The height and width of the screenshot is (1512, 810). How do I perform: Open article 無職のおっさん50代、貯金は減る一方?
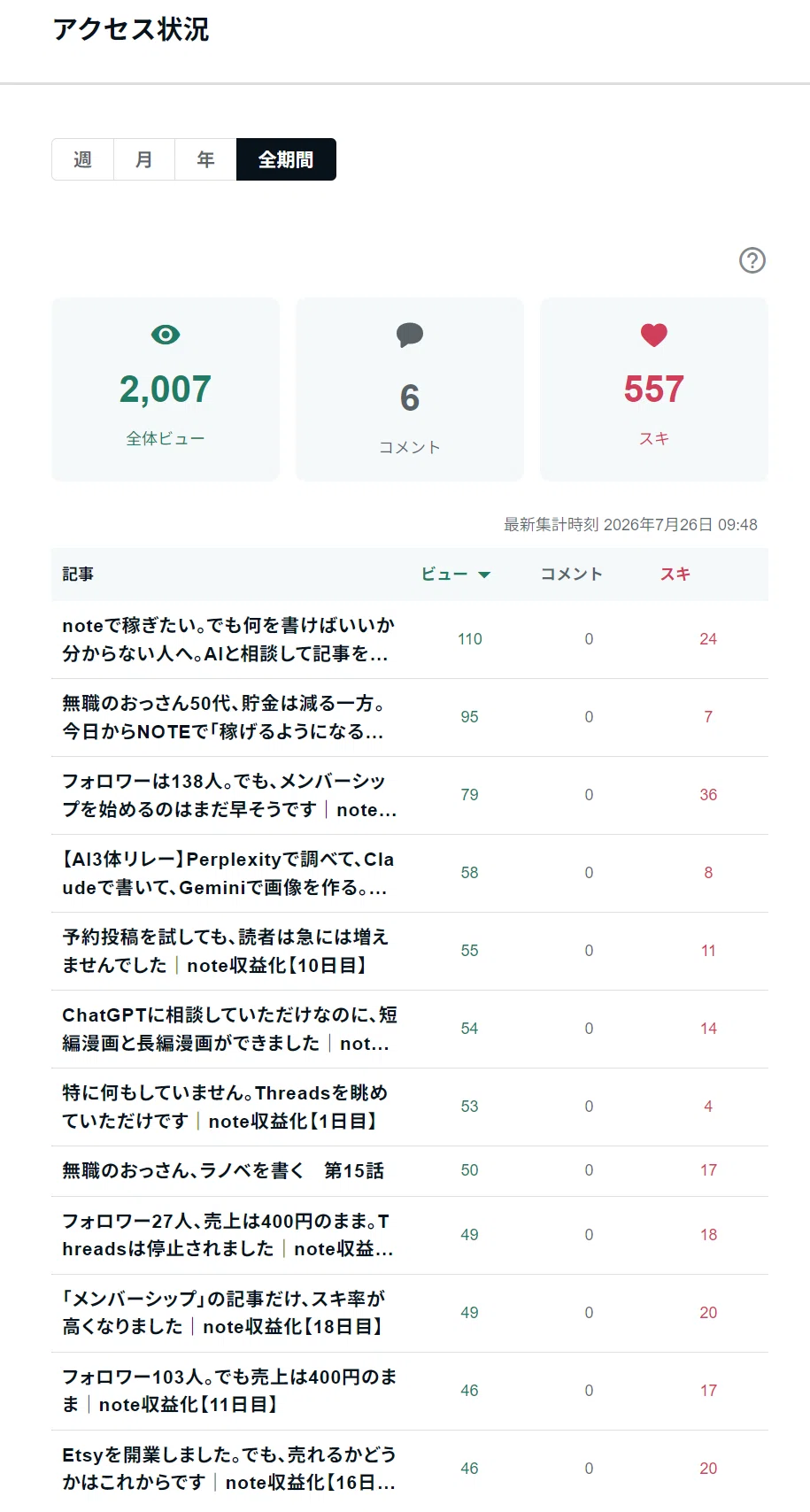pyautogui.click(x=223, y=717)
